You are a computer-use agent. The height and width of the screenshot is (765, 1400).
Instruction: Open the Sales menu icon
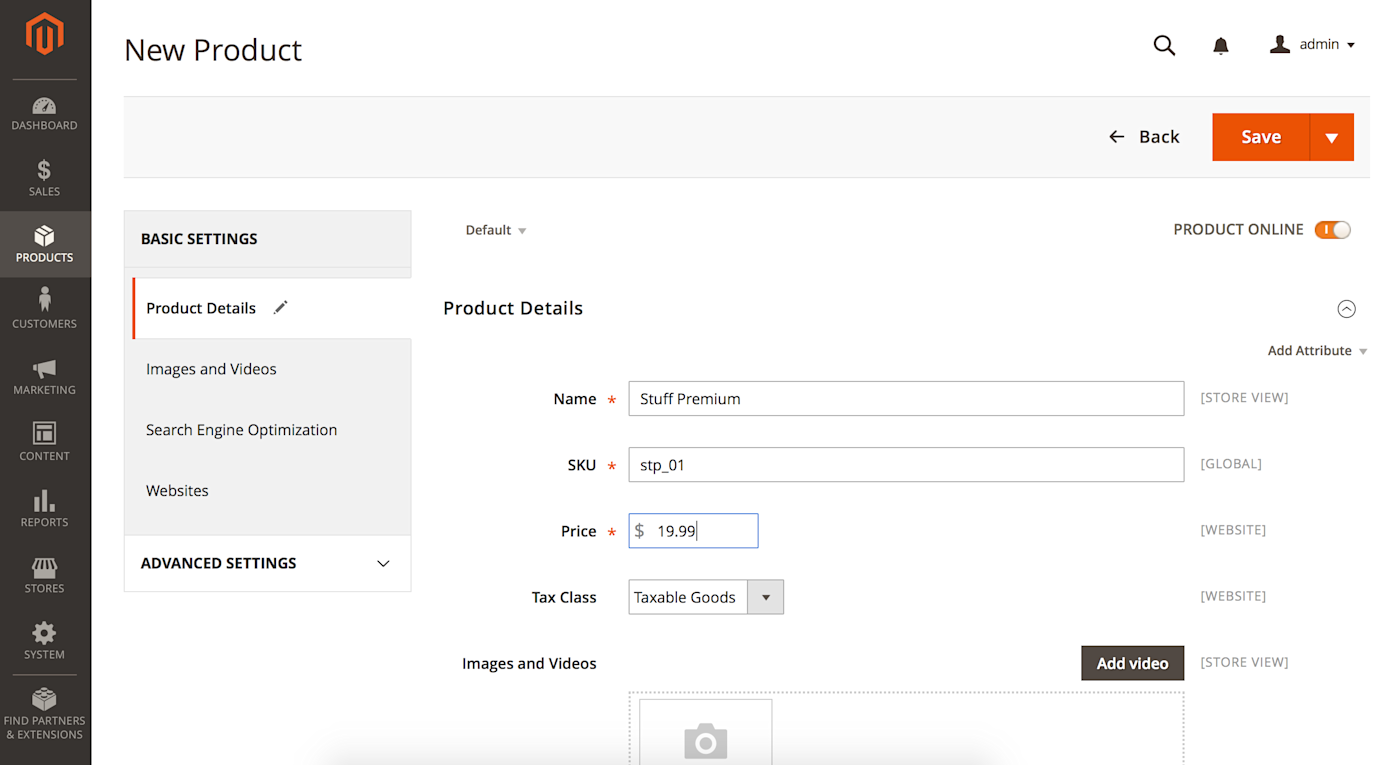[x=44, y=179]
